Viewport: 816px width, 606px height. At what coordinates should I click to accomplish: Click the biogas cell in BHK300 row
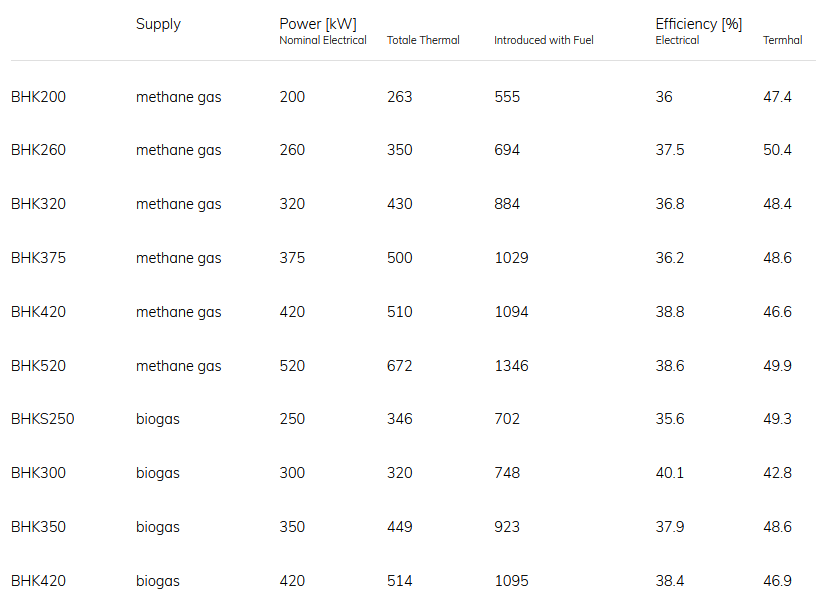pos(158,473)
